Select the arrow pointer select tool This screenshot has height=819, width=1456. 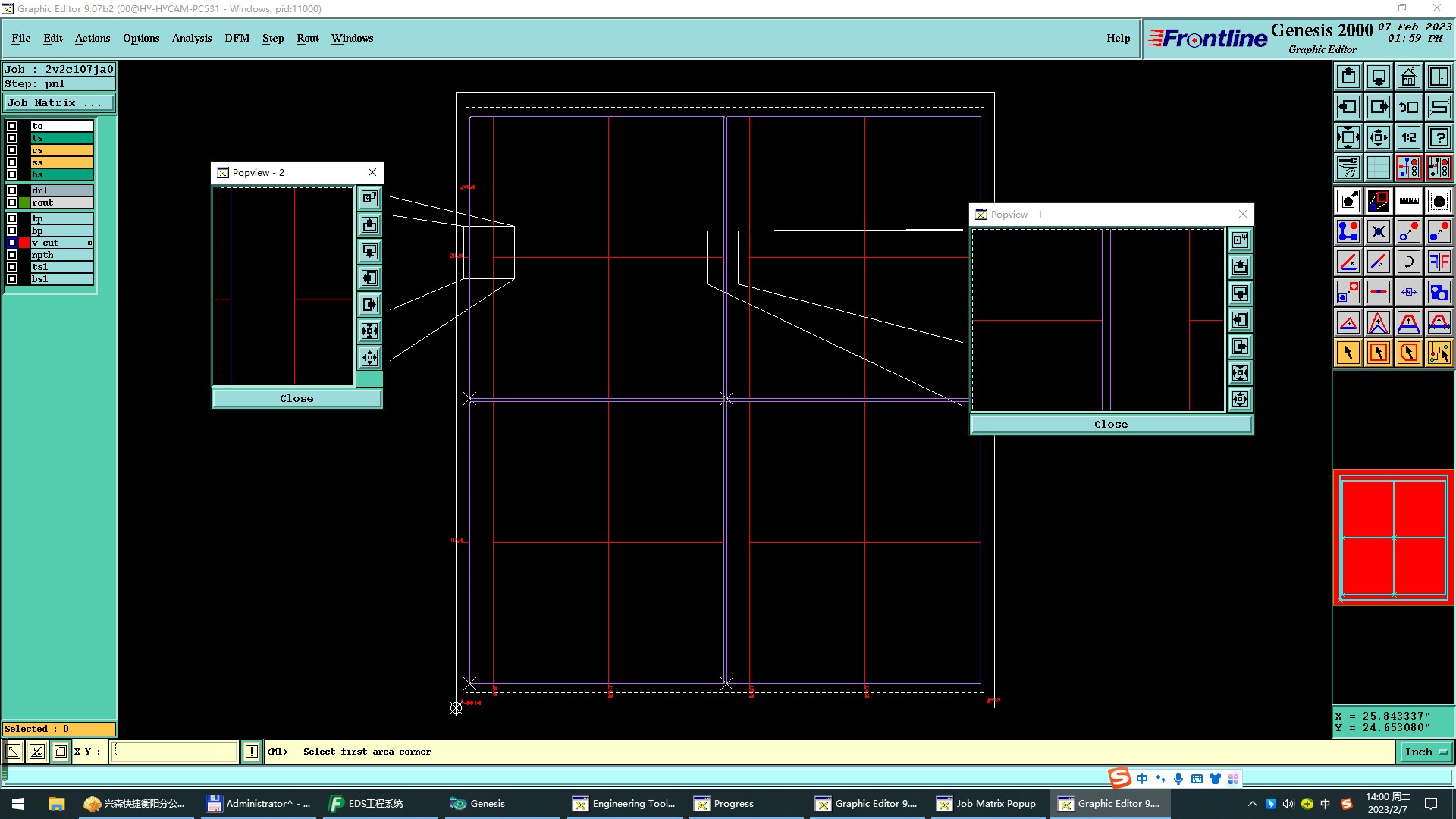pos(1348,353)
